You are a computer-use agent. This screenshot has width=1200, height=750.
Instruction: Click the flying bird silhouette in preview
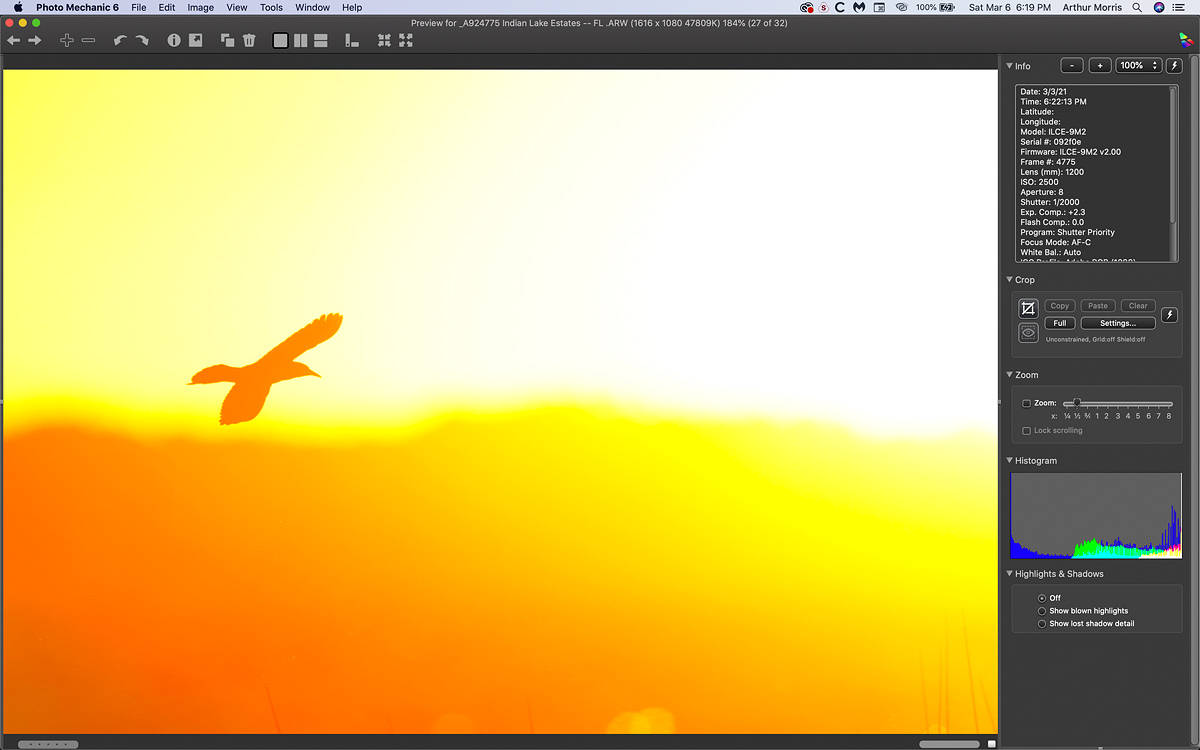(x=266, y=369)
